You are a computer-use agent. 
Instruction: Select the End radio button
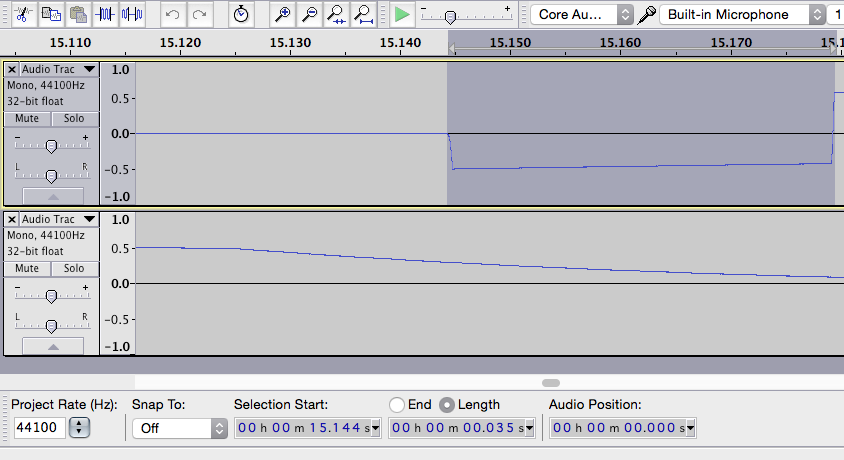coord(397,405)
